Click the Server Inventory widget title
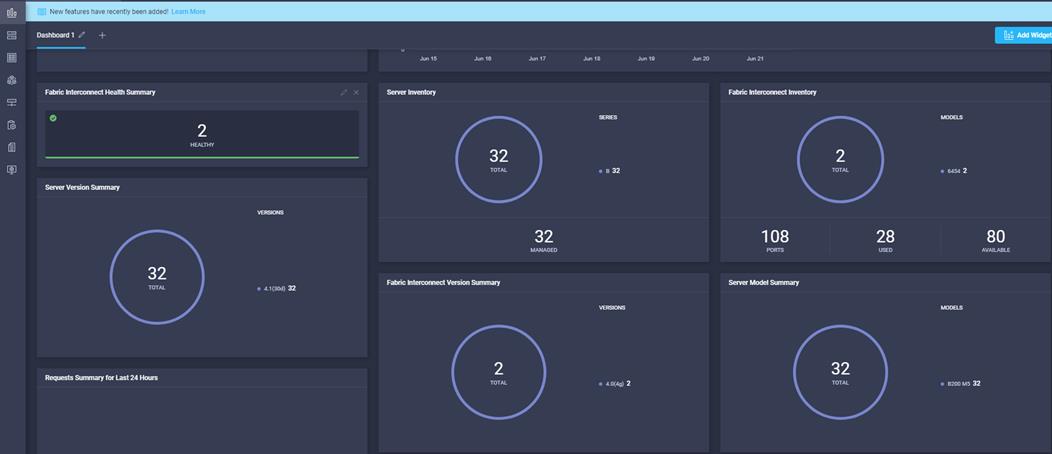This screenshot has width=1052, height=454. coord(411,93)
